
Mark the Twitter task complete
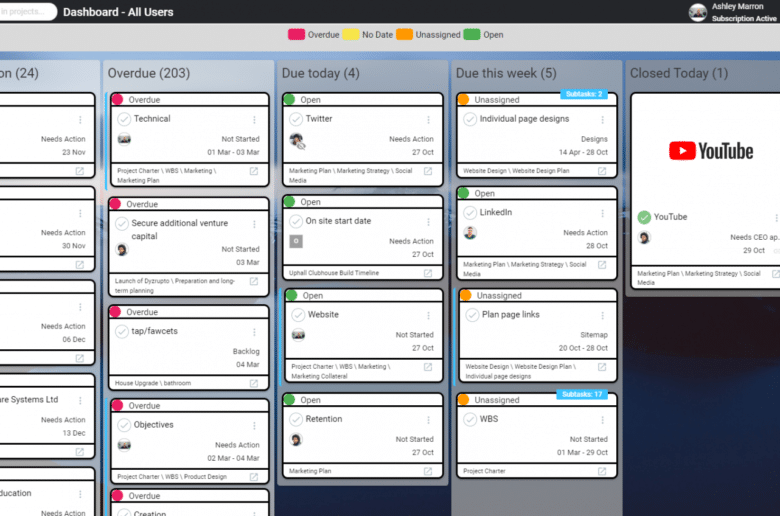(297, 119)
